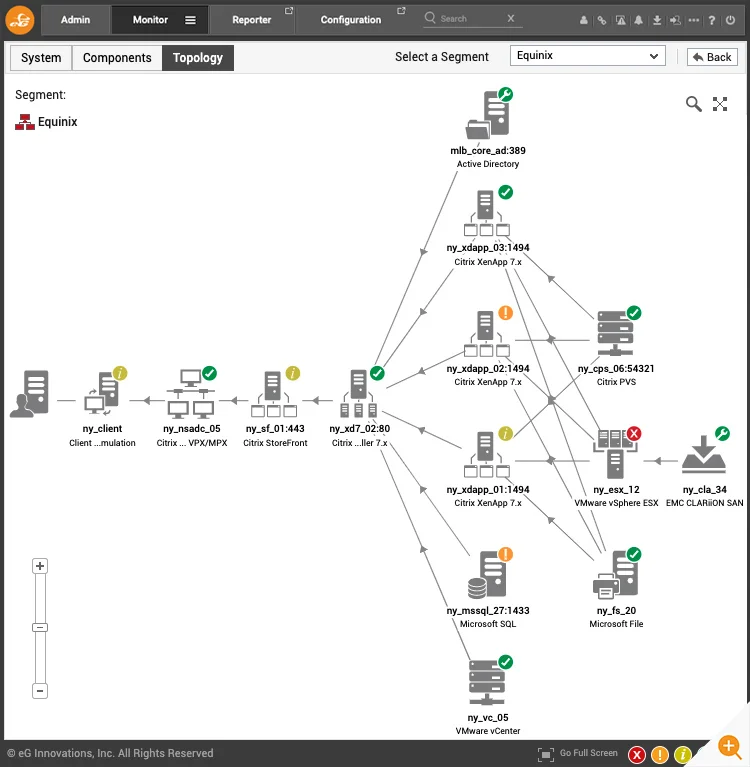Click the zoom slider handle
750x767 pixels.
[x=40, y=628]
